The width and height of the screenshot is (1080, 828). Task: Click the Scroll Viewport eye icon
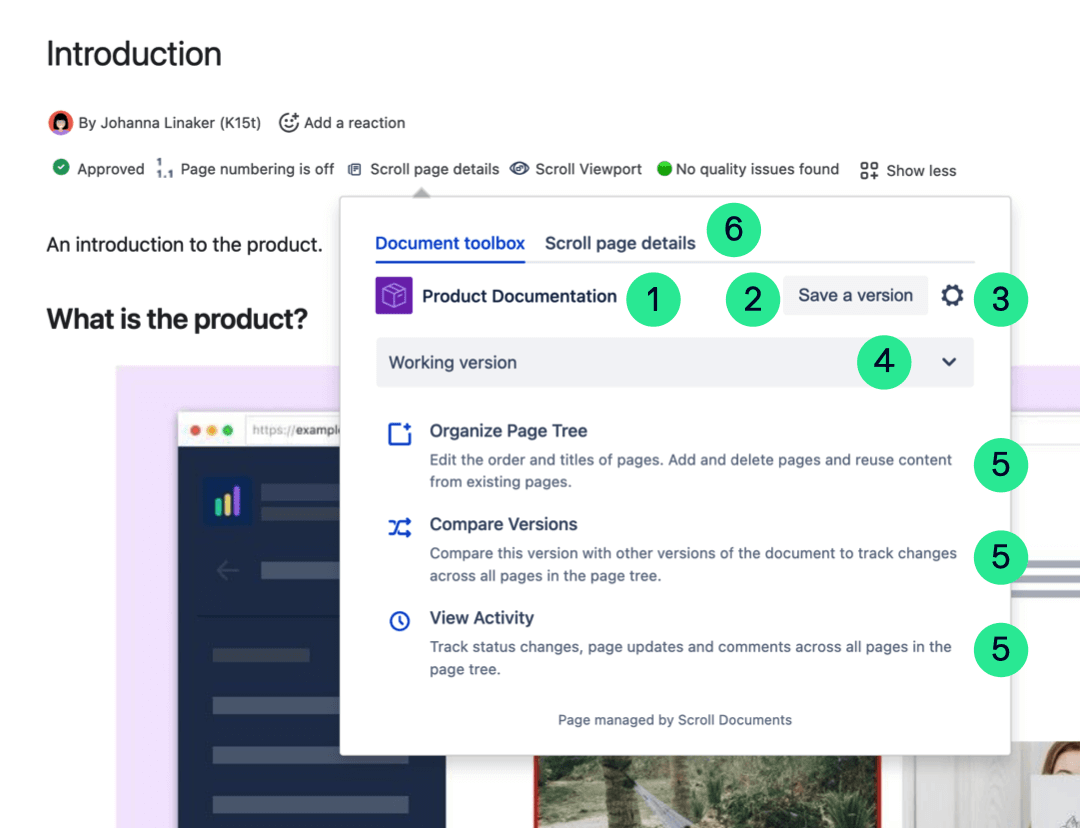click(x=519, y=169)
